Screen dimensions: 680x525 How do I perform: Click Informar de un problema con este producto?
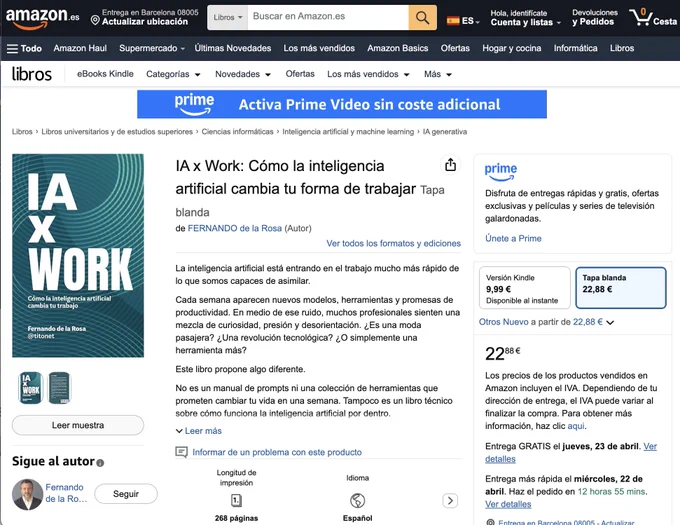pos(277,452)
